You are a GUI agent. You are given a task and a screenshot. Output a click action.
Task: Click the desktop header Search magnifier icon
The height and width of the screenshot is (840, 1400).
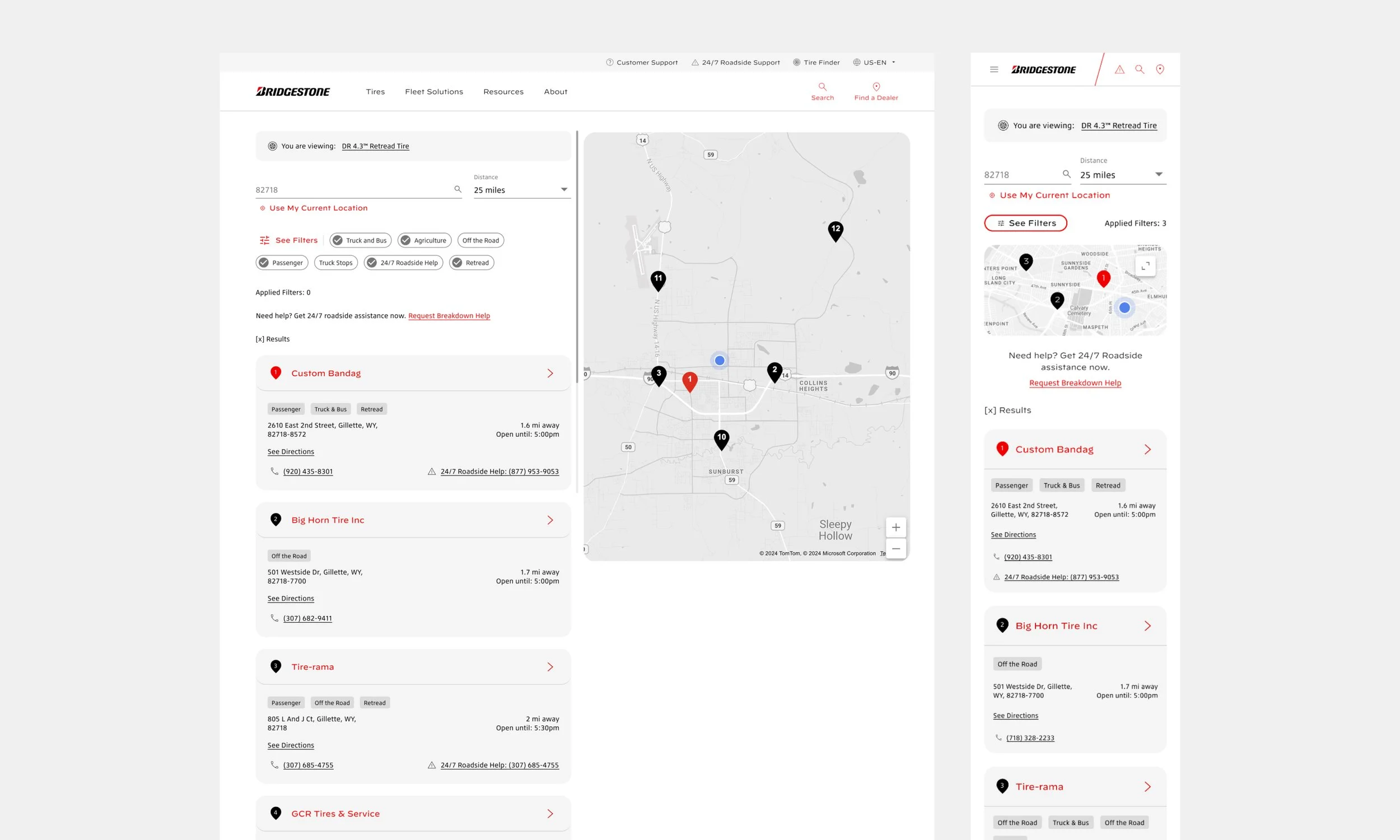[x=822, y=87]
